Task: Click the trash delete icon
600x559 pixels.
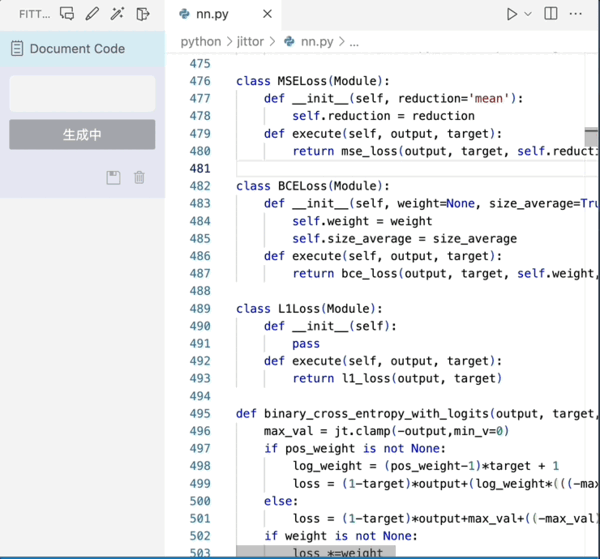Action: point(139,177)
